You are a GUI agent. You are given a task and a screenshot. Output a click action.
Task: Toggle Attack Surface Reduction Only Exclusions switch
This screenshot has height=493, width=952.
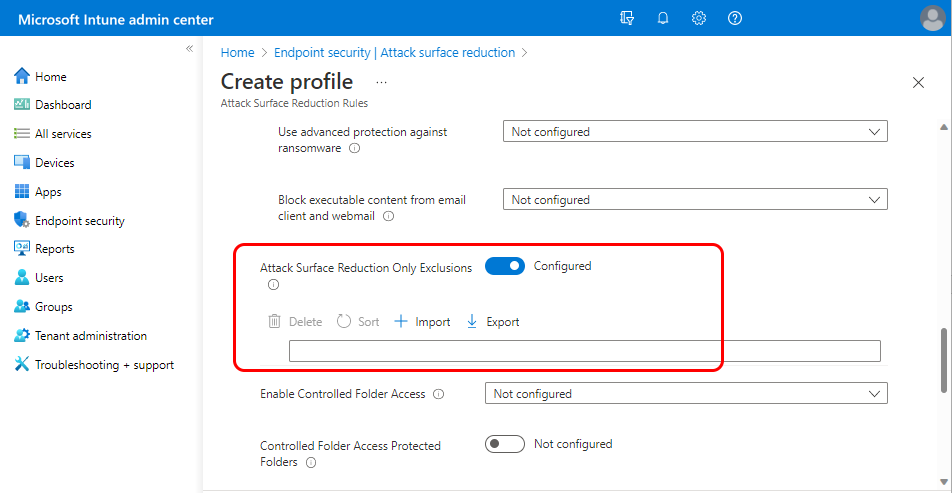click(505, 266)
